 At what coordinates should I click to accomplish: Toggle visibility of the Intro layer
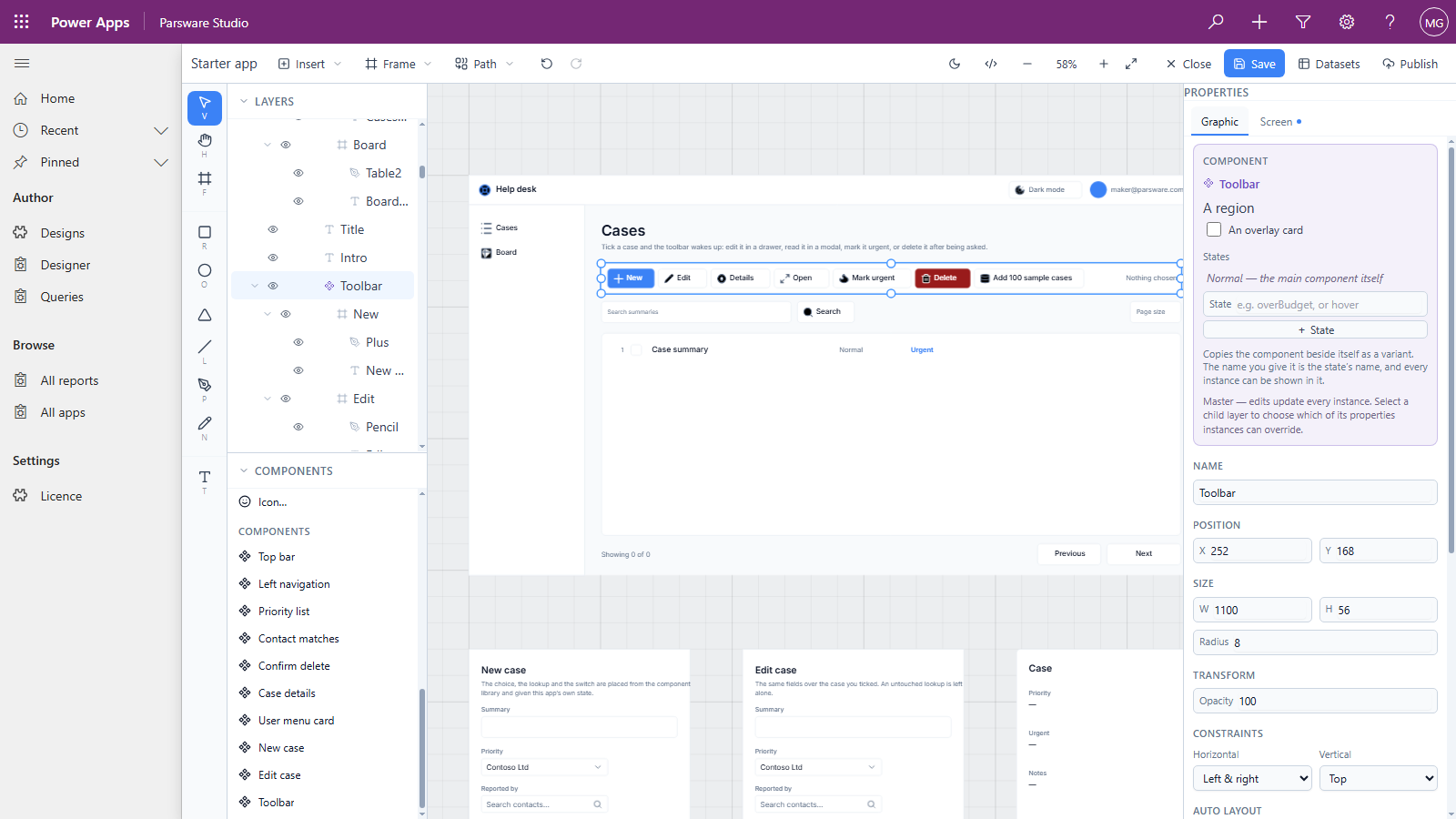tap(273, 258)
